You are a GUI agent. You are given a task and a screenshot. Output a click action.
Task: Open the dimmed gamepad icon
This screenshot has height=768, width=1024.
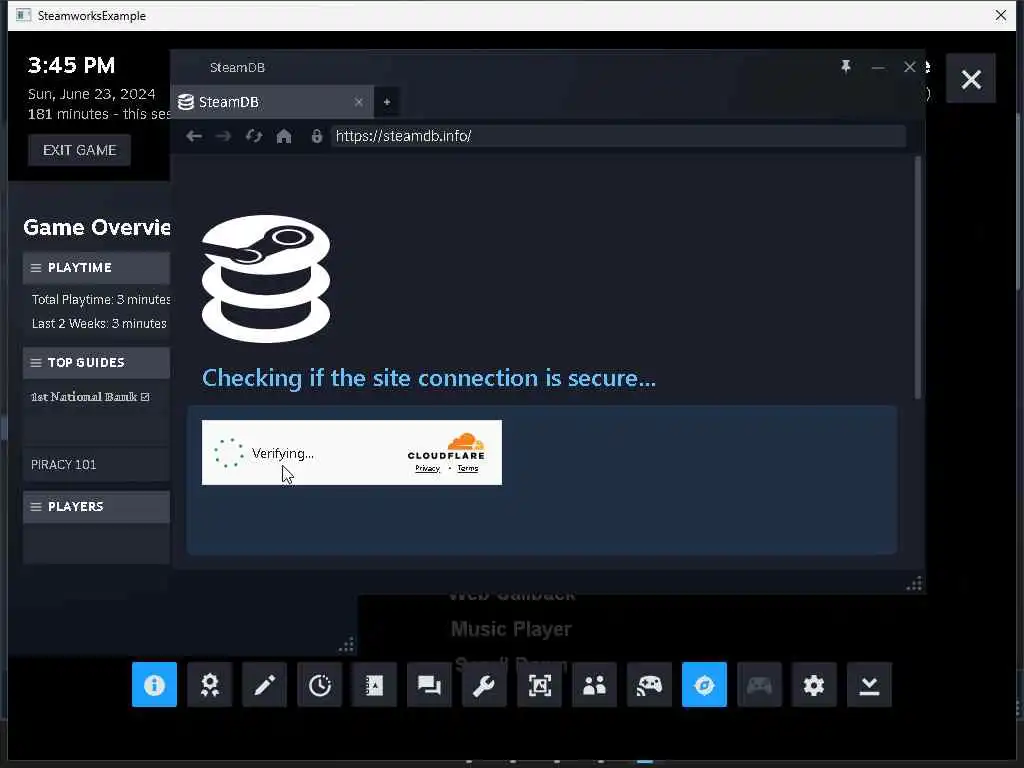pyautogui.click(x=759, y=684)
